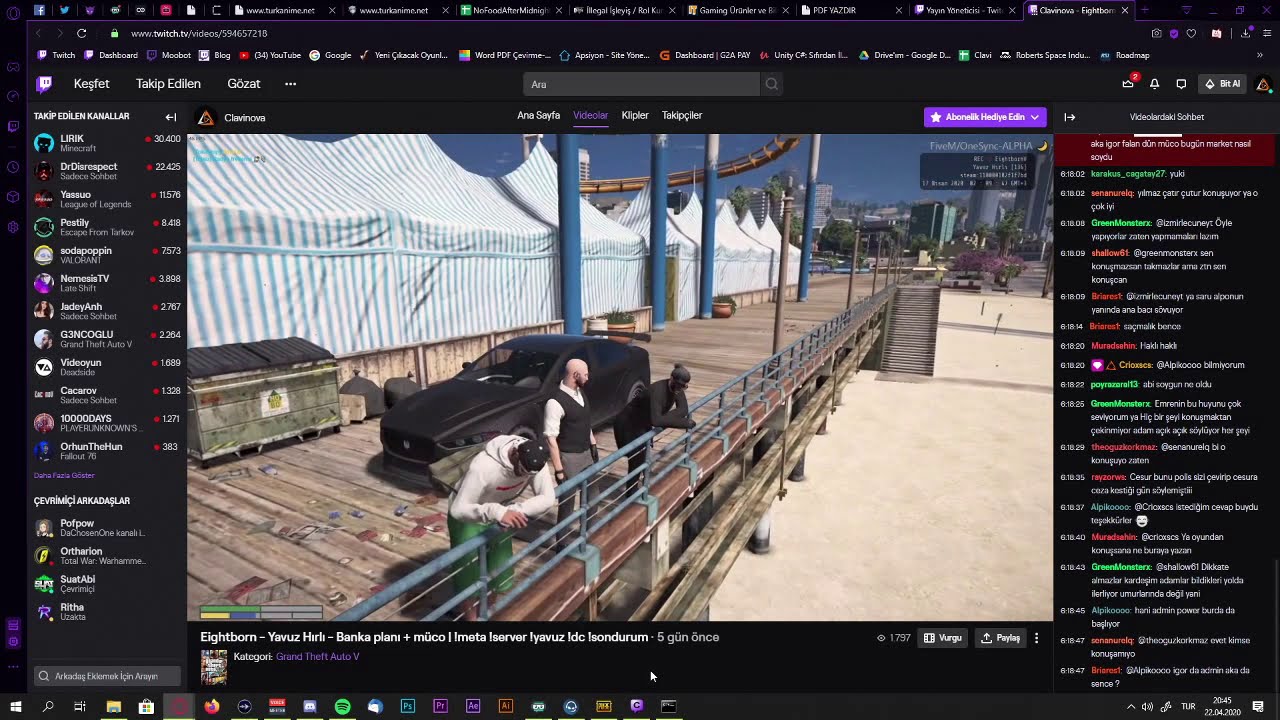Screen dimensions: 1280x720
Task: Add page to bookmarks with heart icon
Action: 1191,33
